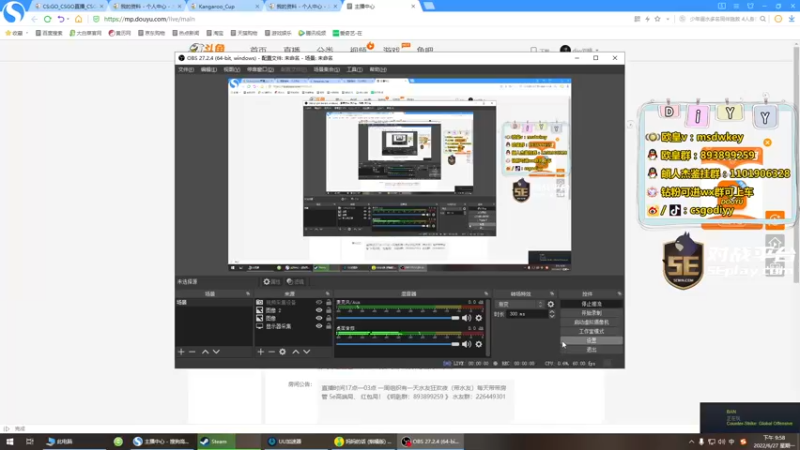800x450 pixels.
Task: Click the browser address bar URL
Action: click(x=149, y=19)
